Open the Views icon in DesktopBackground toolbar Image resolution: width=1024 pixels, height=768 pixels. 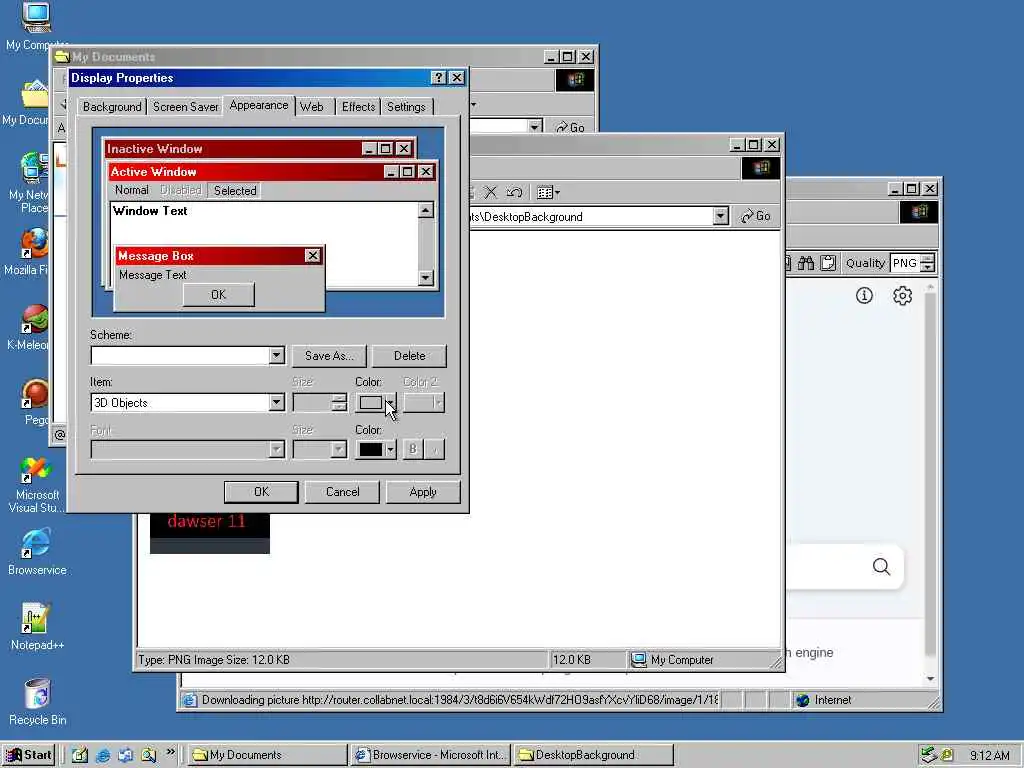click(x=547, y=192)
